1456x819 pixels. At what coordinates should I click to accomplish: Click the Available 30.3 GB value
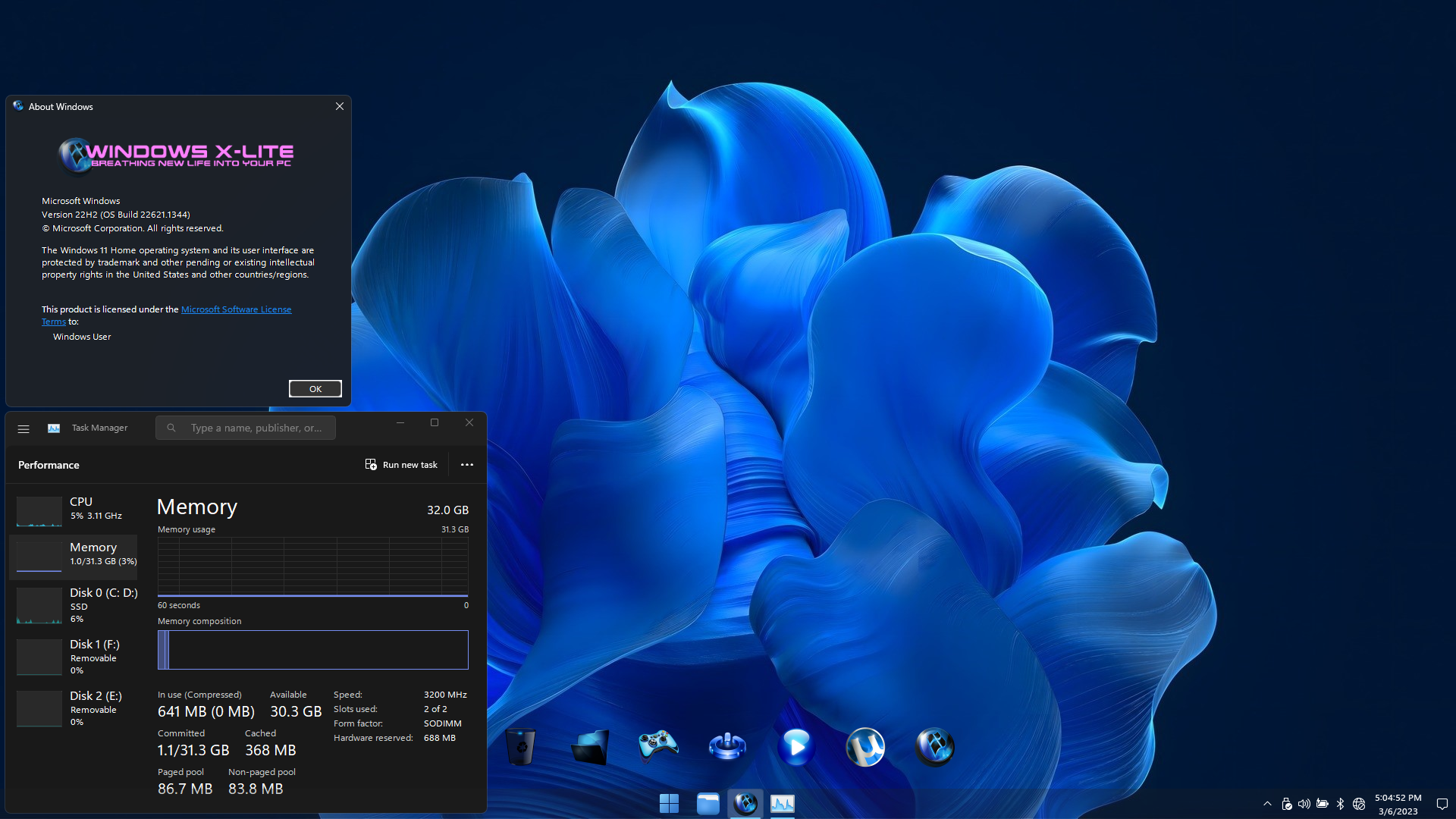(296, 711)
